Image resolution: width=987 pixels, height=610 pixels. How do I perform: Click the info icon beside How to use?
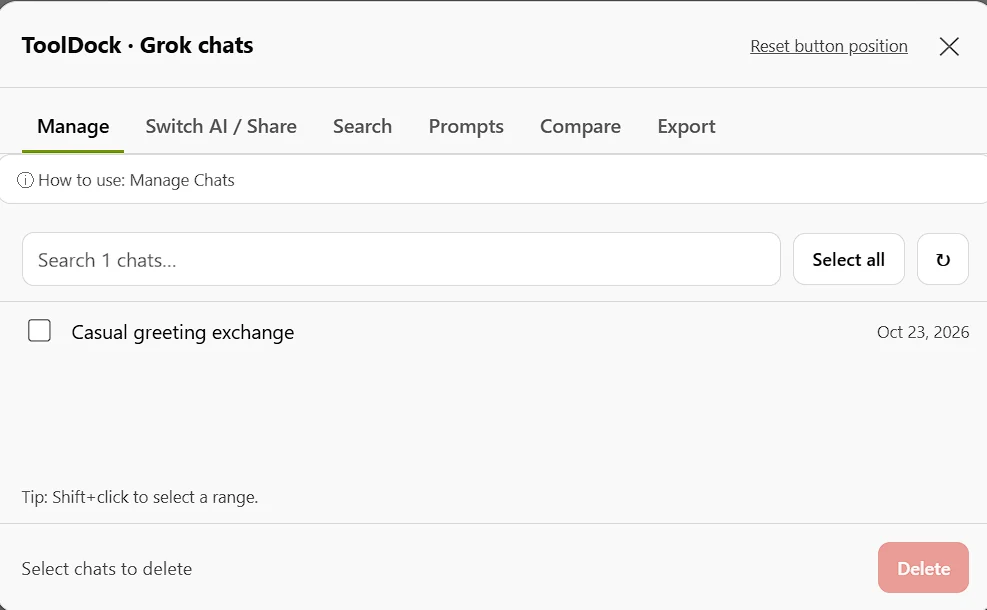coord(25,180)
